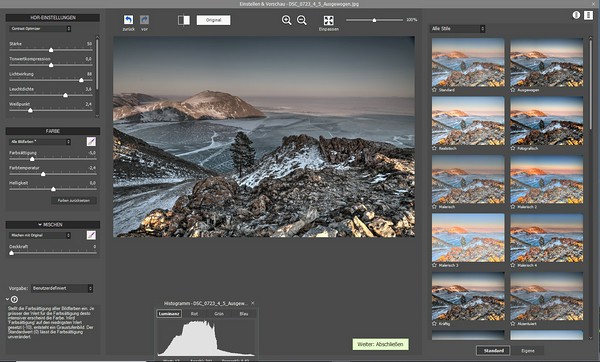Screen dimensions: 600x362
Task: Favorite the Standard style with its star
Action: point(434,90)
